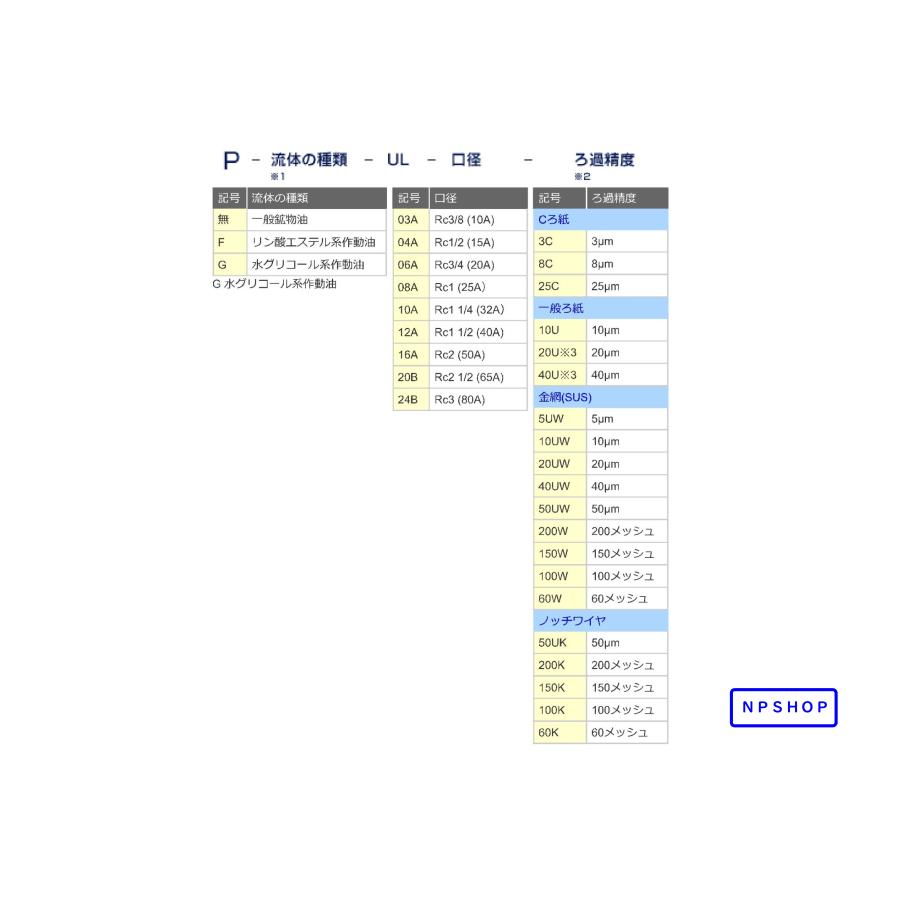Viewport: 900px width, 900px height.
Task: Click the NPSHOP logo button
Action: (x=783, y=707)
